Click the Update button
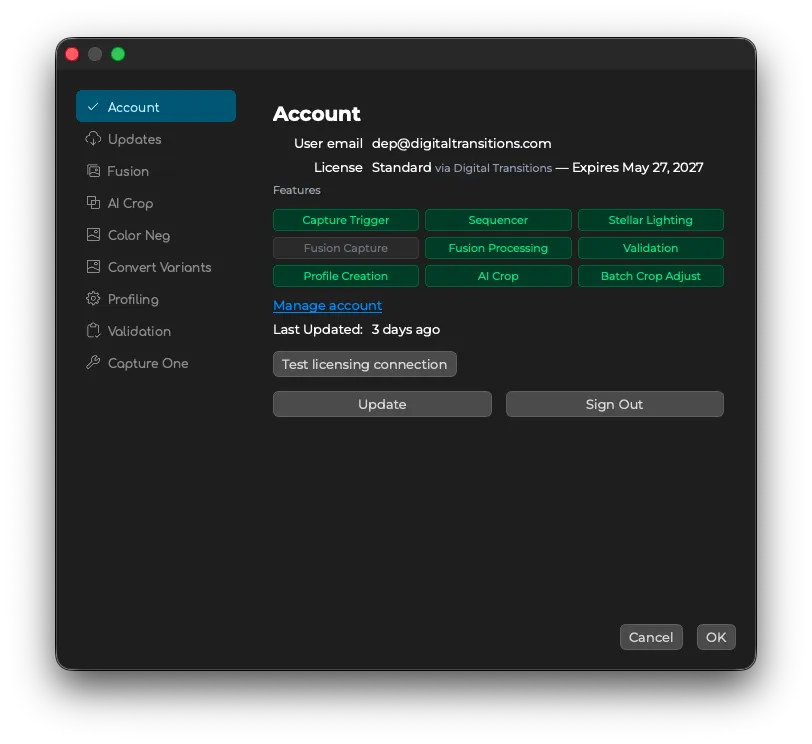Screen dimensions: 812x744 [382, 404]
